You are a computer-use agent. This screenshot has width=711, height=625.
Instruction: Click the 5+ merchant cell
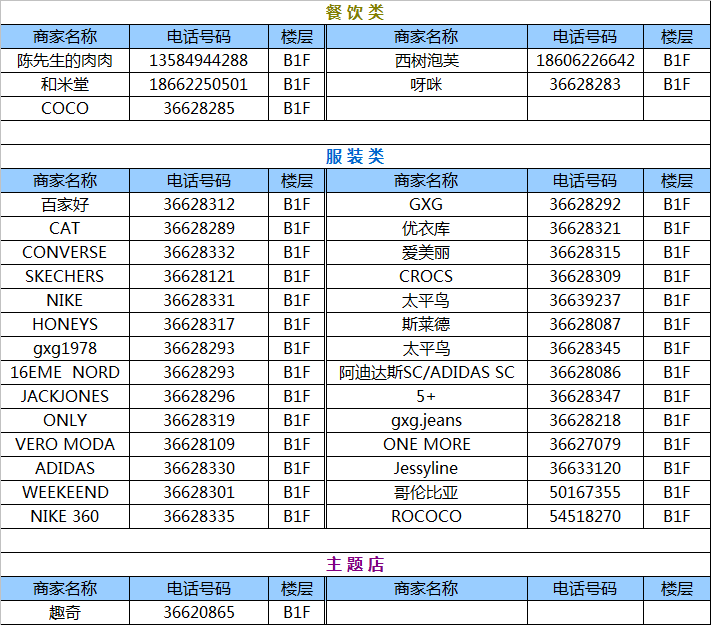click(x=427, y=396)
